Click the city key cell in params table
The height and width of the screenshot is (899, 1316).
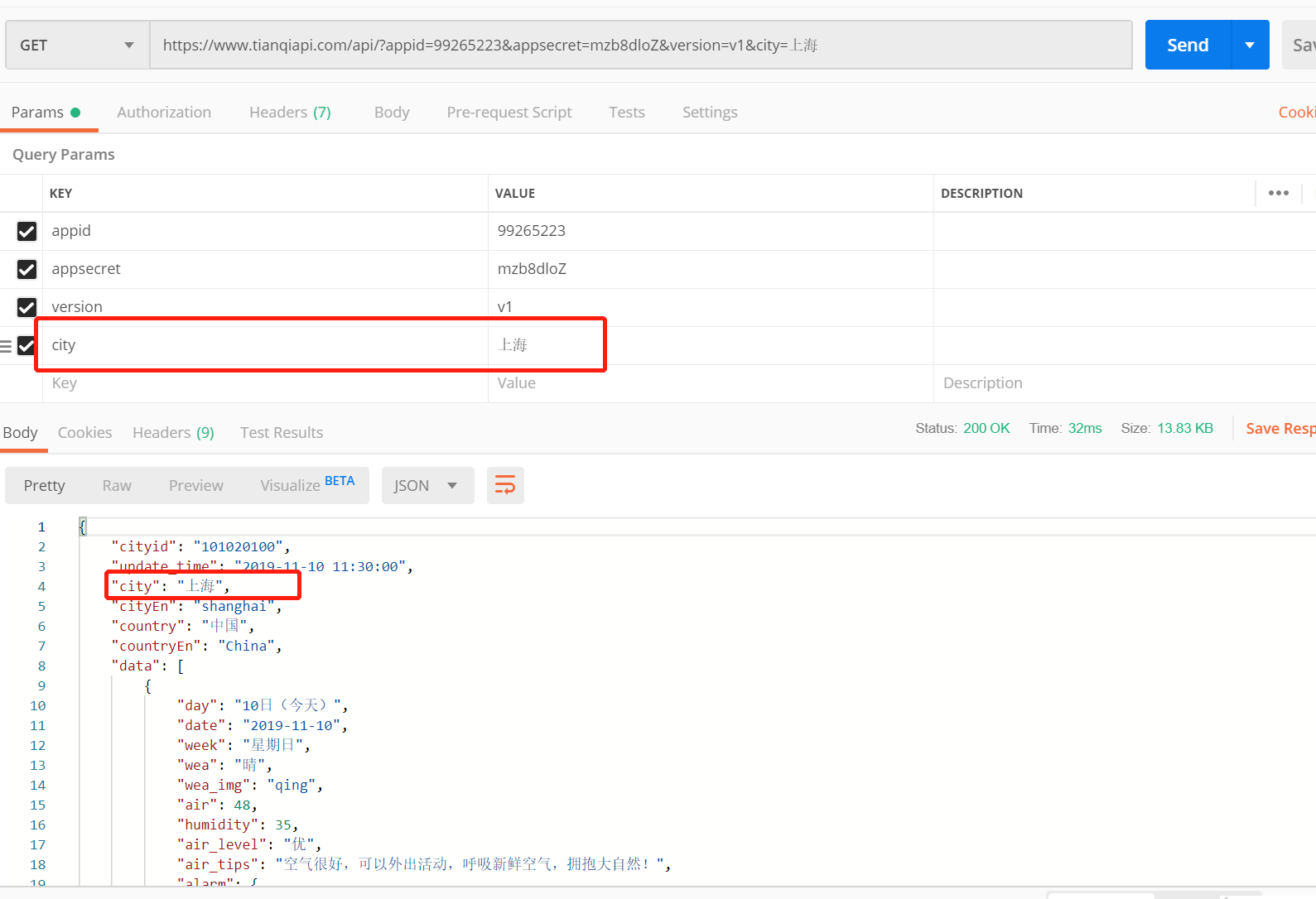[265, 345]
